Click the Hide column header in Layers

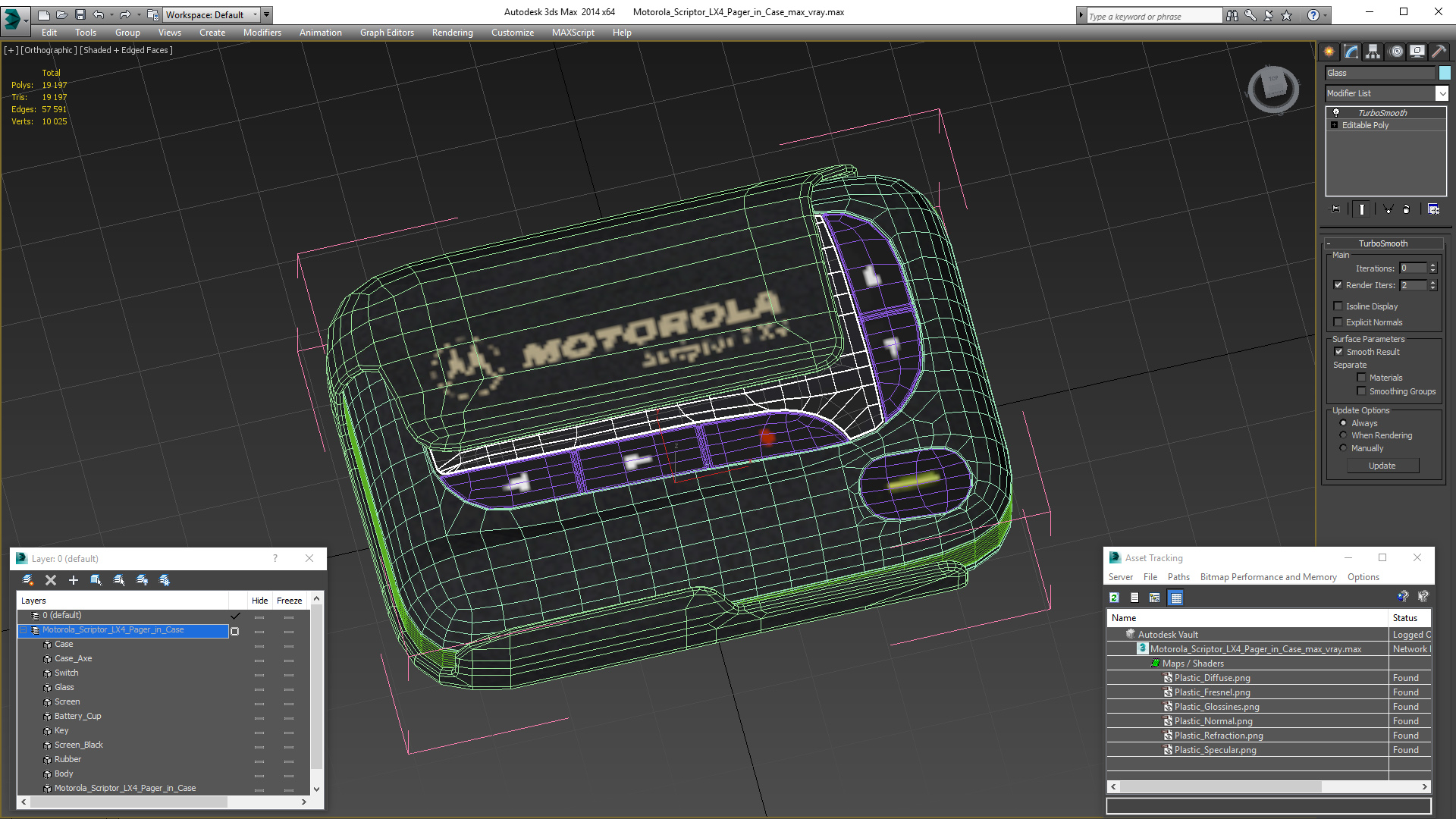coord(259,601)
